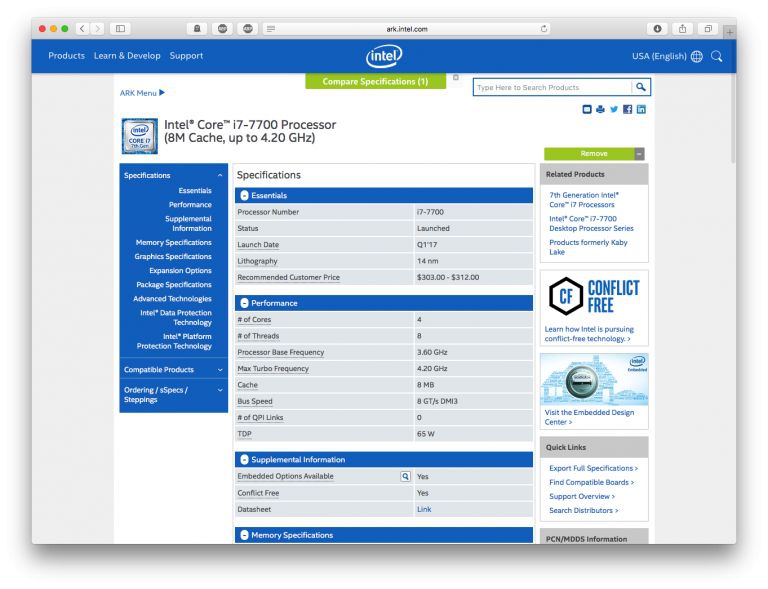Share page on Facebook
768x589 pixels.
coord(627,109)
